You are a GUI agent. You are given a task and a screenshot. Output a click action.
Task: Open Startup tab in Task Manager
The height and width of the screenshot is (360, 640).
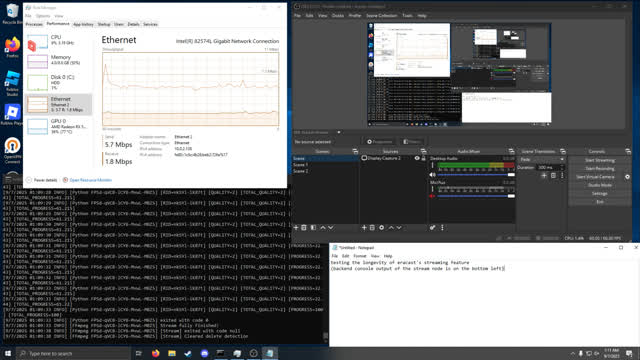[104, 24]
